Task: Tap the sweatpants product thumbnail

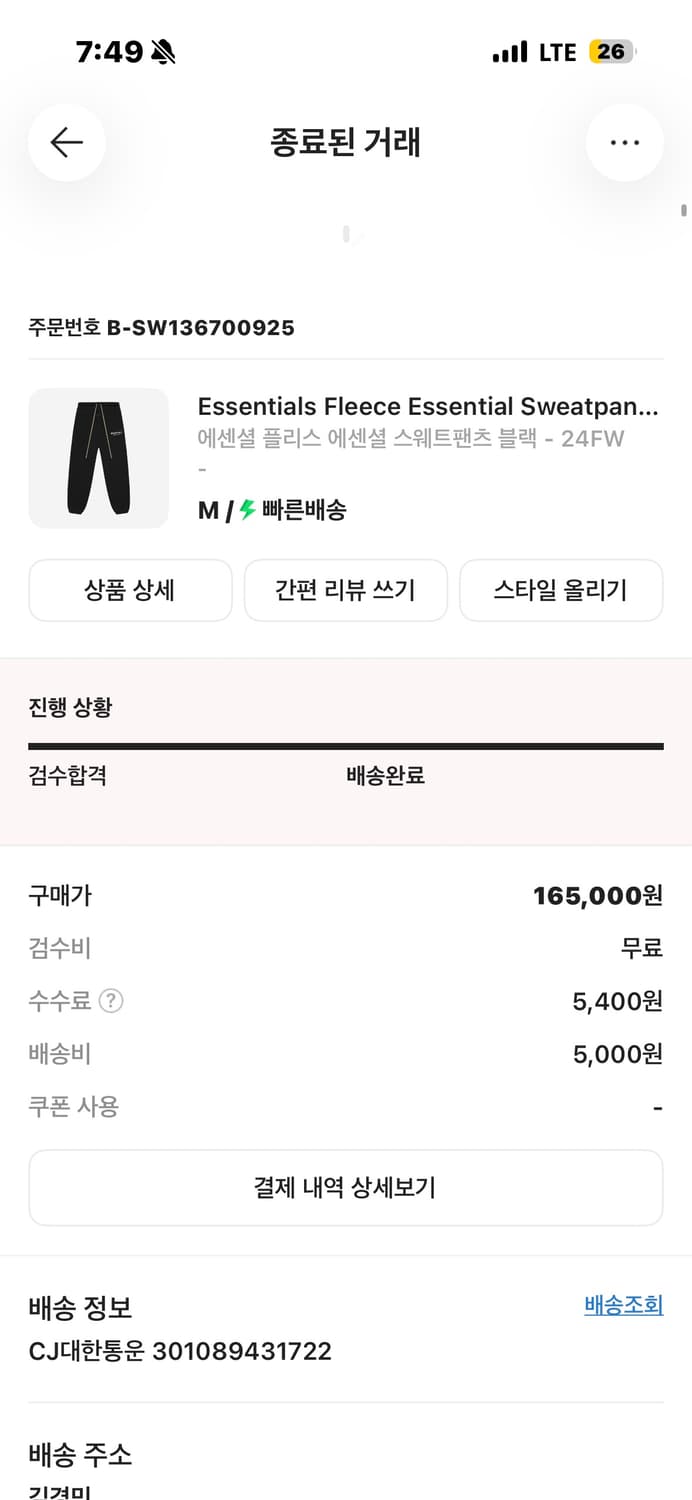Action: [x=99, y=458]
